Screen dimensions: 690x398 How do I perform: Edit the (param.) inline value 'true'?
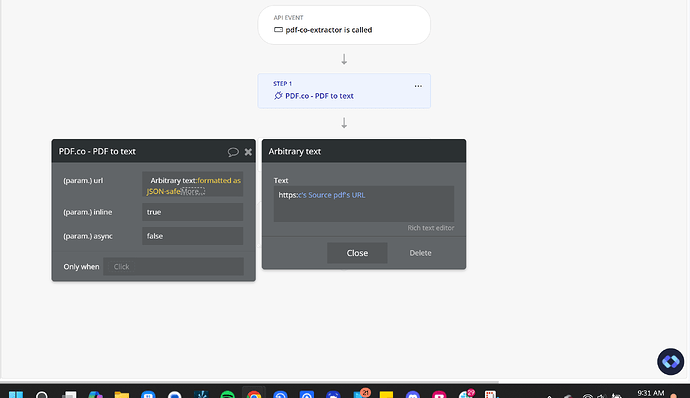tap(193, 212)
